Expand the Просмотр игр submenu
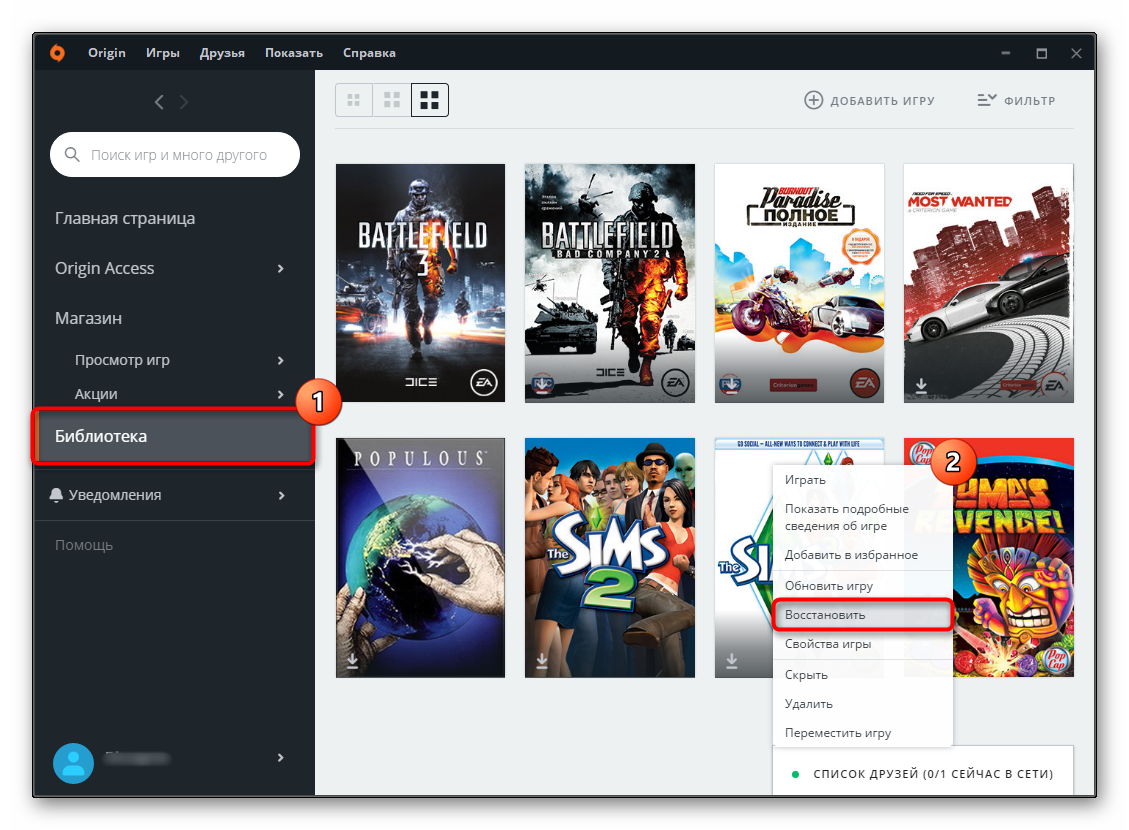 pyautogui.click(x=280, y=360)
